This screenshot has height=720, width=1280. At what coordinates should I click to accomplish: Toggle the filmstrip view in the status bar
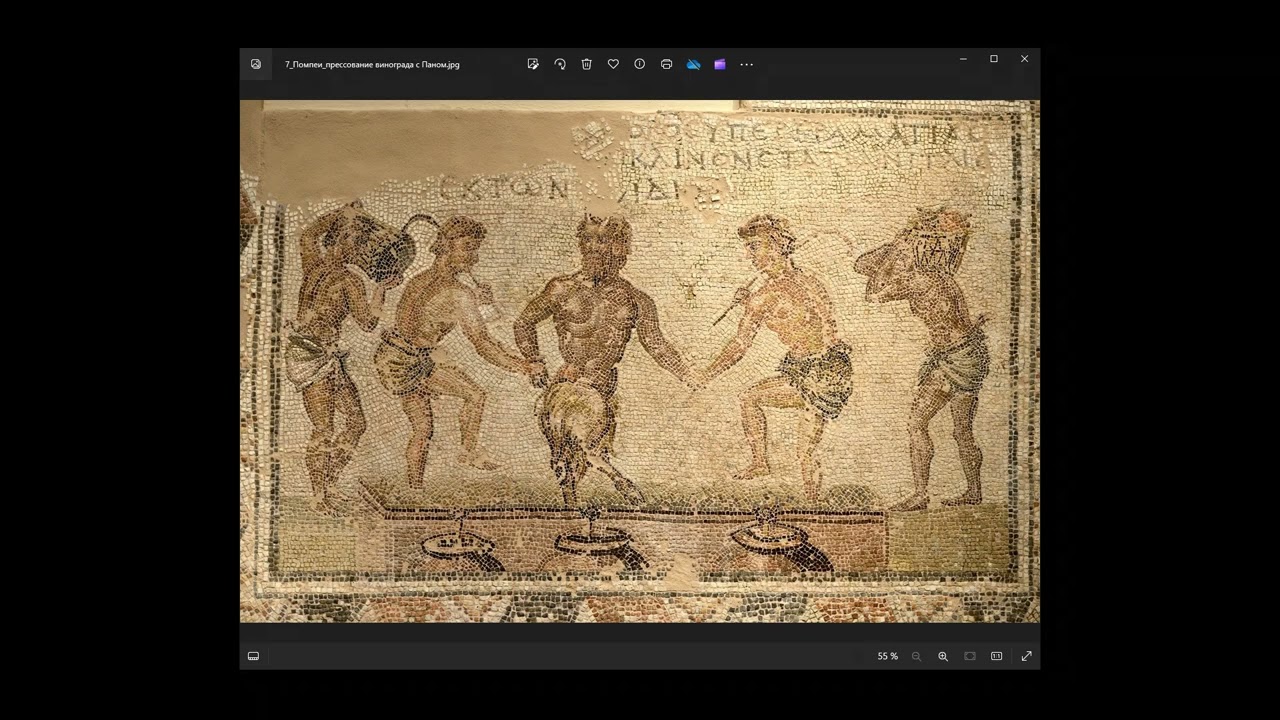coord(253,656)
